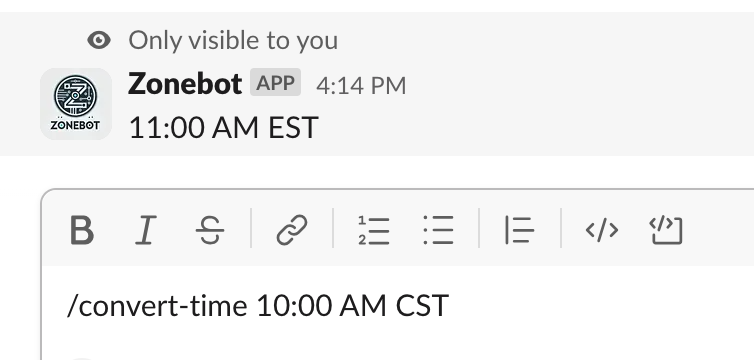The width and height of the screenshot is (754, 360).
Task: Click the APP badge beside Zonebot
Action: 276,83
